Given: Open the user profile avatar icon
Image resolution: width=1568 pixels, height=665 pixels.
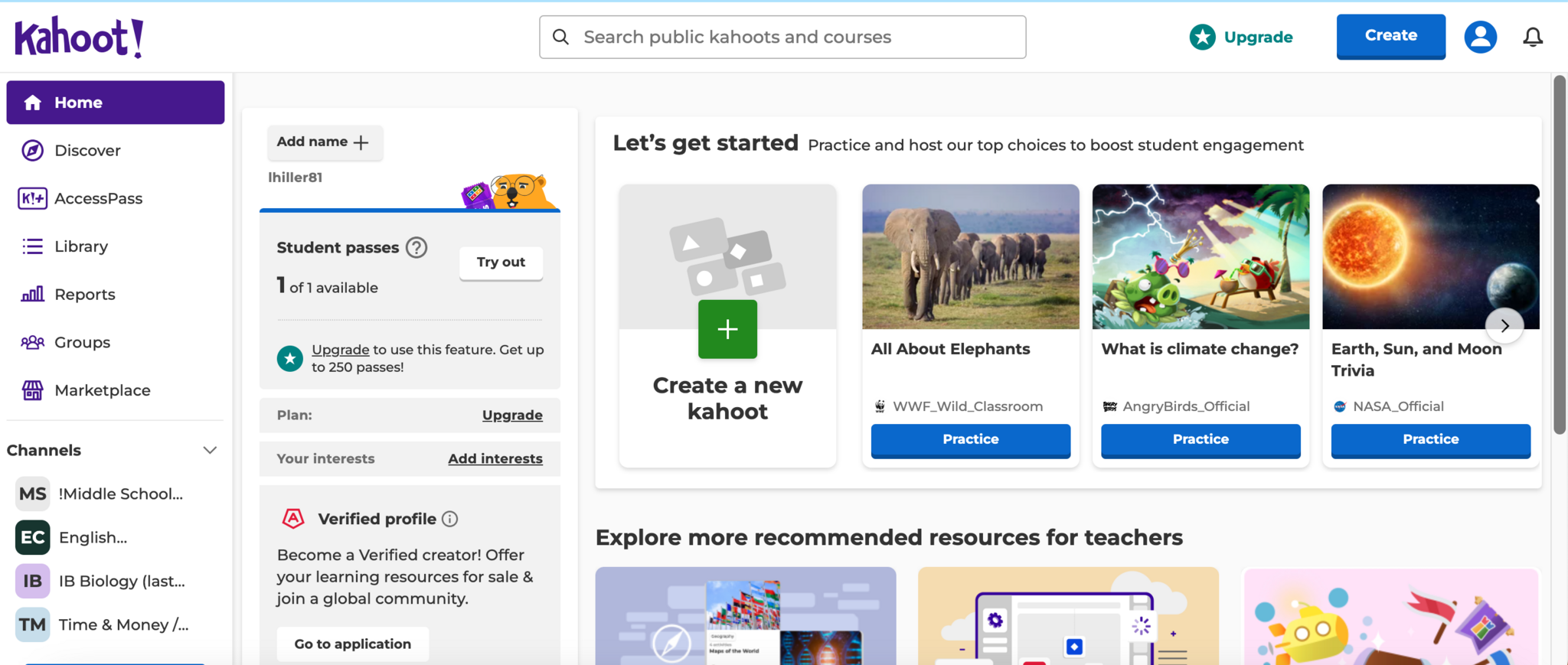Looking at the screenshot, I should (1480, 37).
